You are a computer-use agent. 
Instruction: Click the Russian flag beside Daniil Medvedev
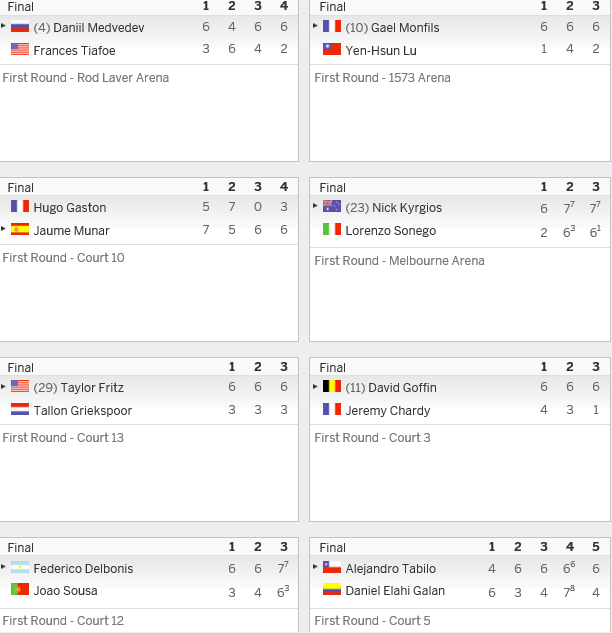tap(20, 27)
